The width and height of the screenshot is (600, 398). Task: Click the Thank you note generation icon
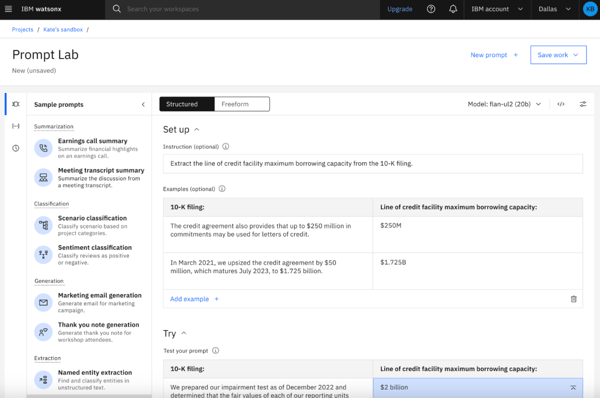click(x=43, y=332)
